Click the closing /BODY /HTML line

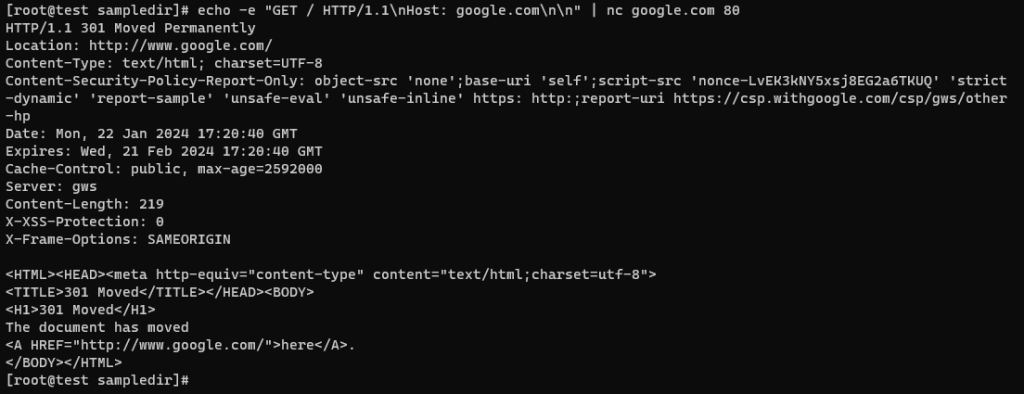pos(63,363)
